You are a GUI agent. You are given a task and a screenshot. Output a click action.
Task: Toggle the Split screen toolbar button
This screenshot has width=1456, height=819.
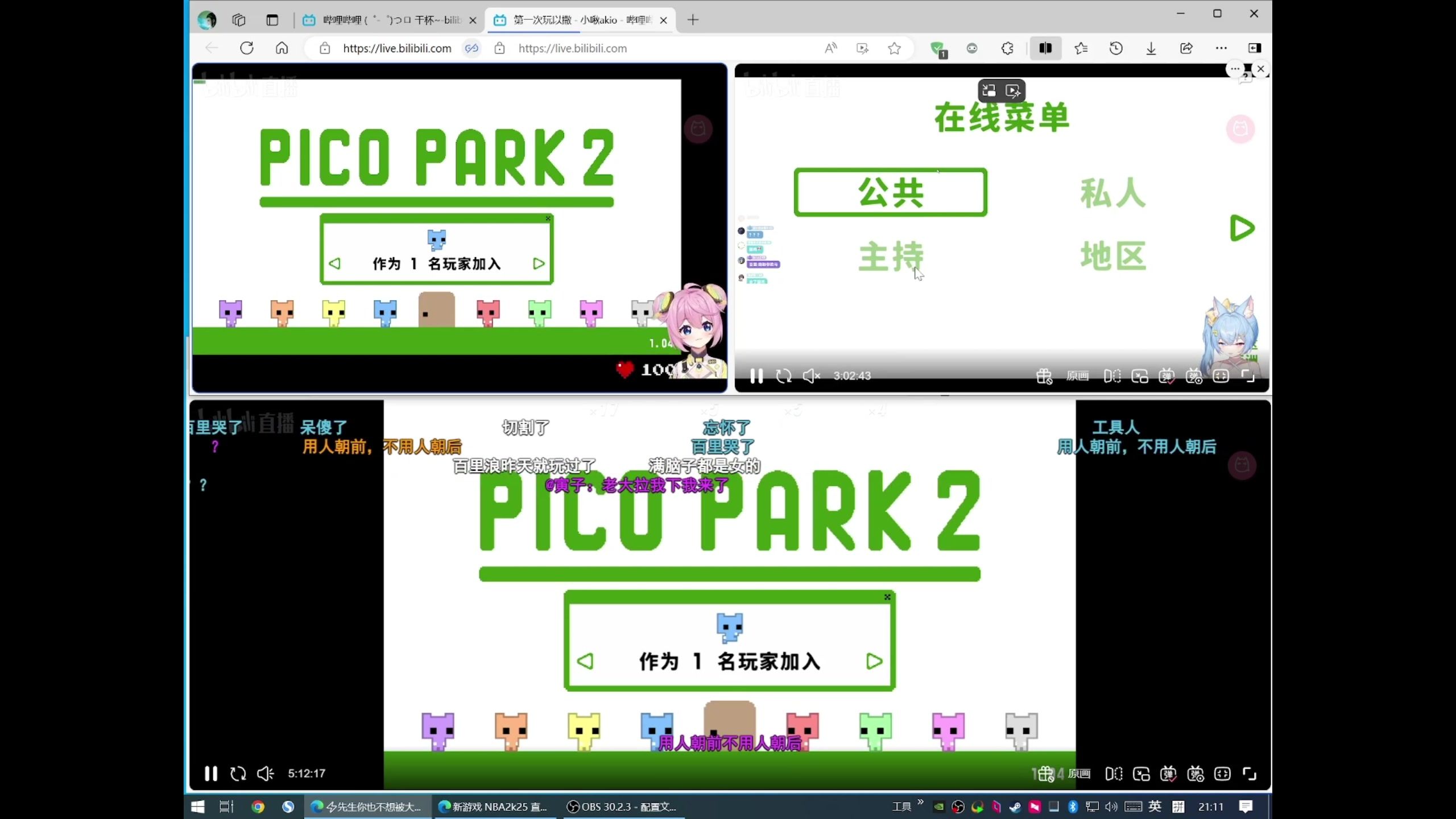1045,48
